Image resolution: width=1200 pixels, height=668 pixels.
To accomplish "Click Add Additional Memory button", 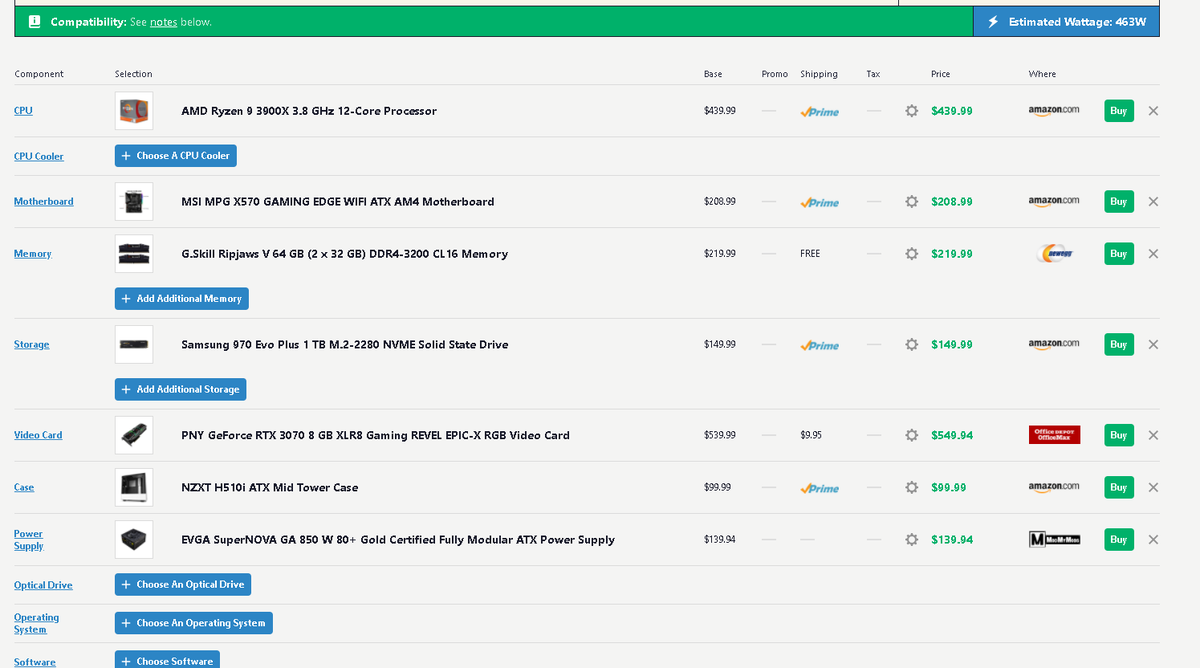I will tap(182, 298).
